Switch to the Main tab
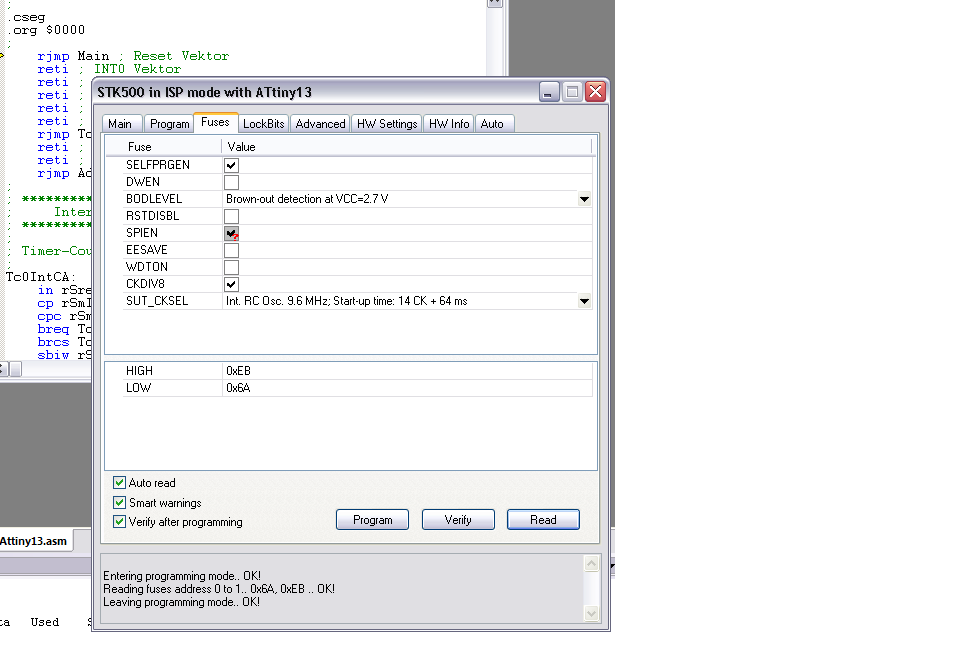The height and width of the screenshot is (648, 972). 120,124
